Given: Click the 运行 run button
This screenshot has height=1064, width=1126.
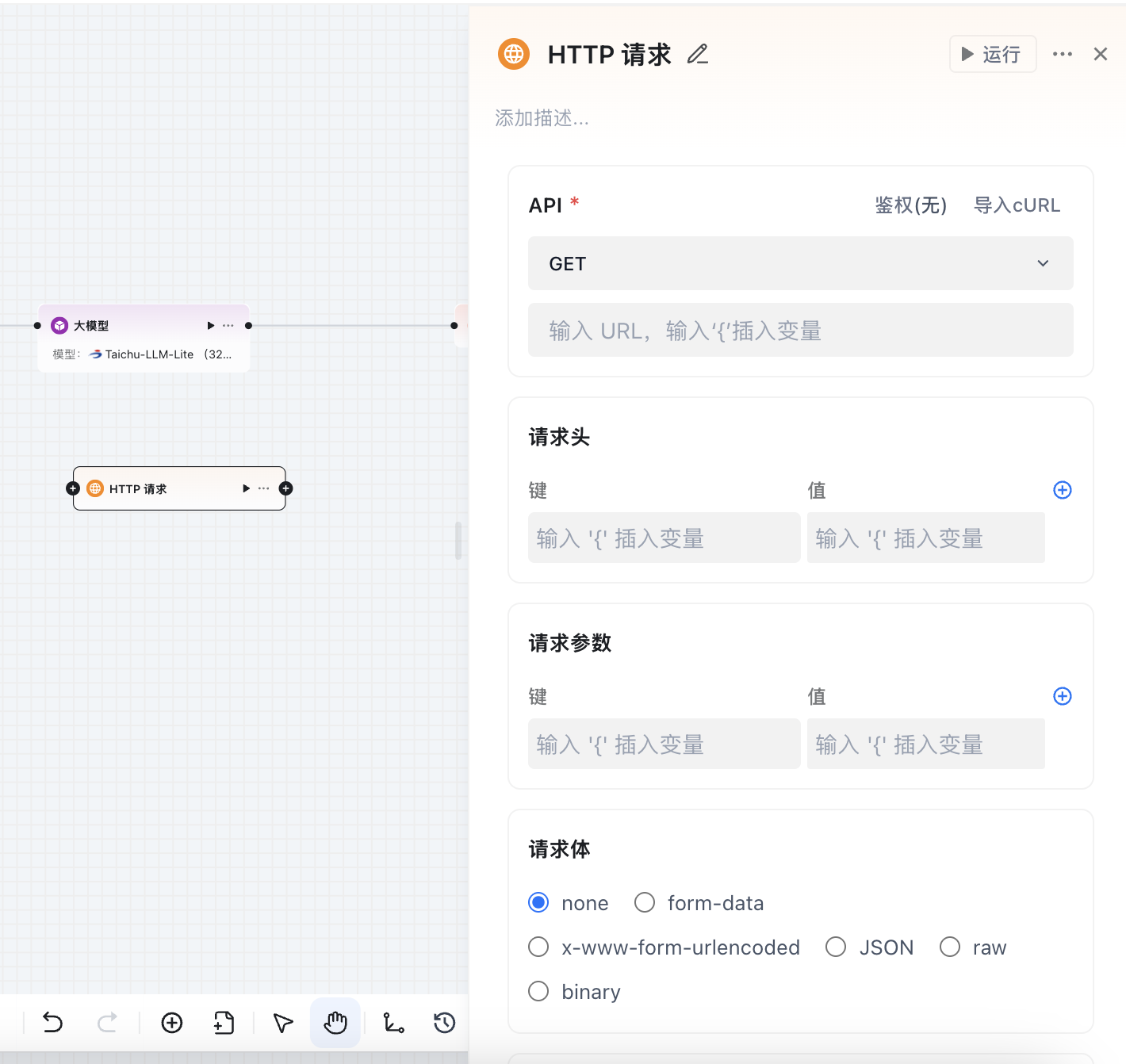Looking at the screenshot, I should [993, 54].
